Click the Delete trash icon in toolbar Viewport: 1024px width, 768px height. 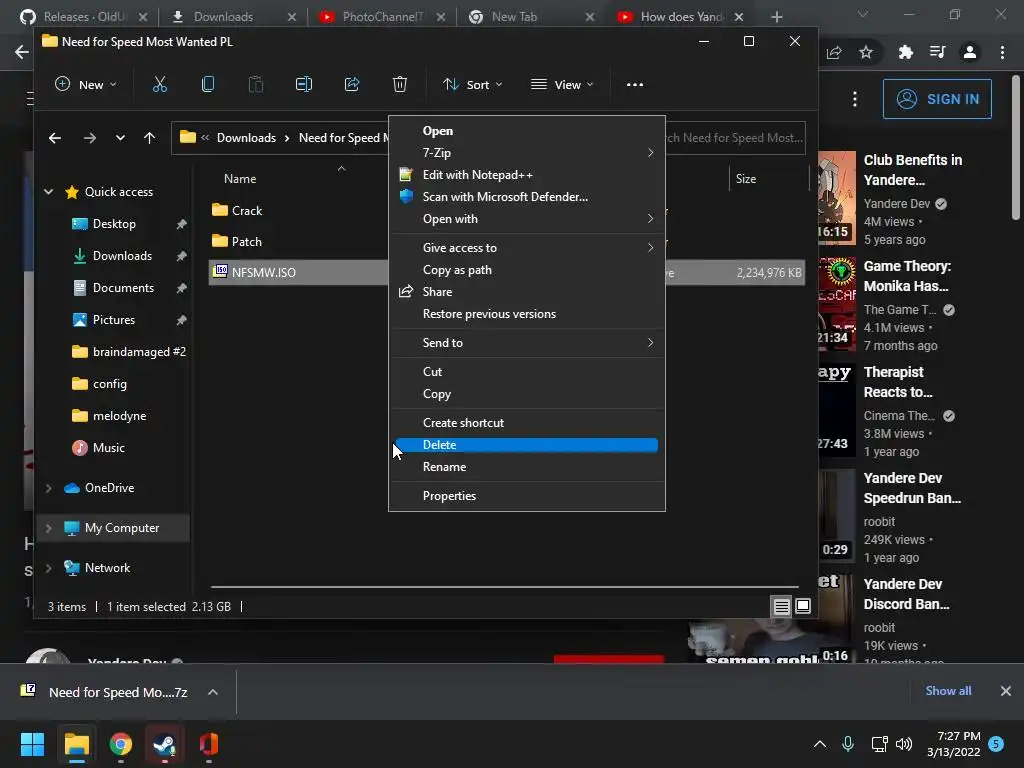coord(400,84)
